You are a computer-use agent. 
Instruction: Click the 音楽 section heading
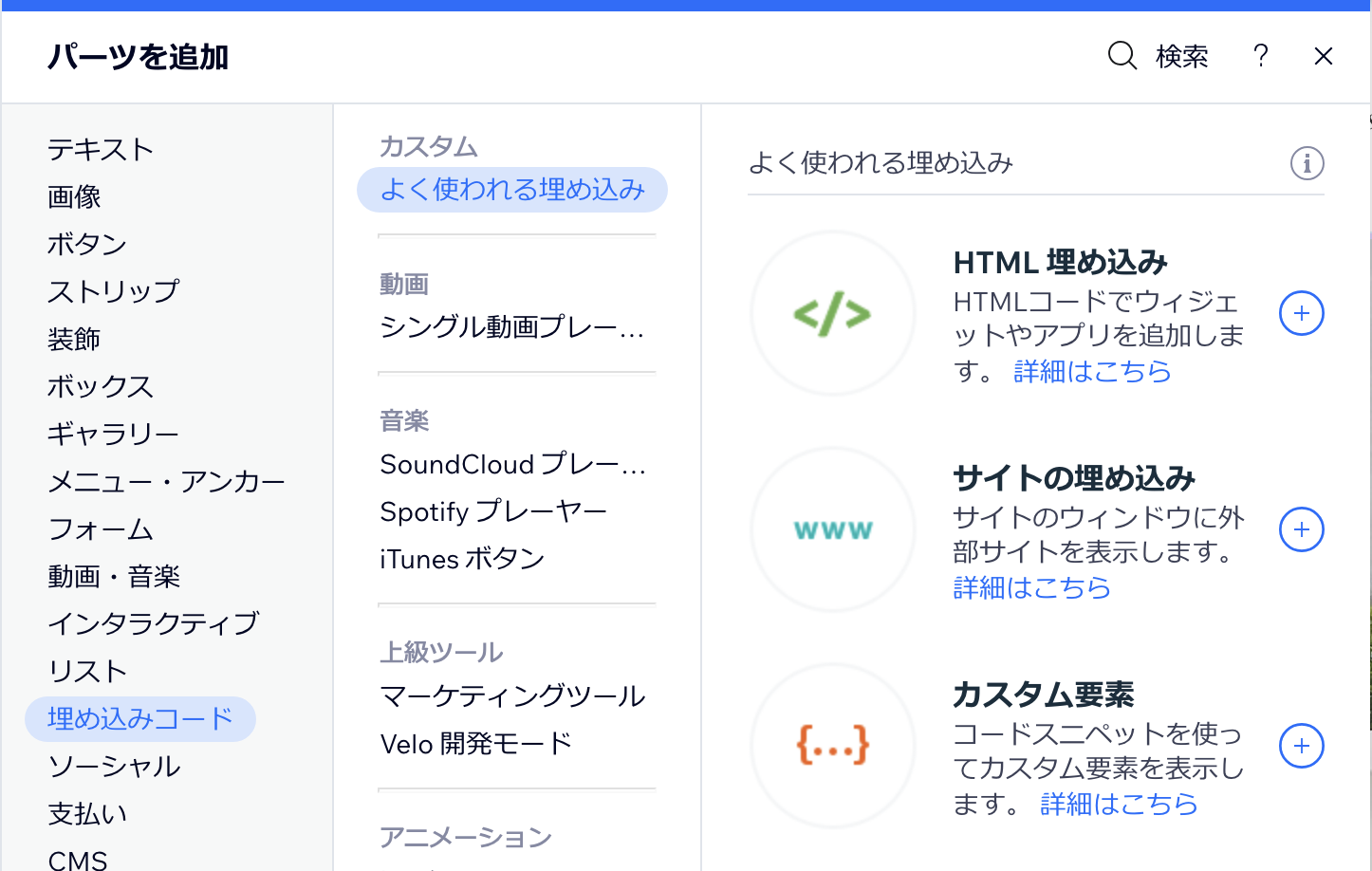pos(404,421)
